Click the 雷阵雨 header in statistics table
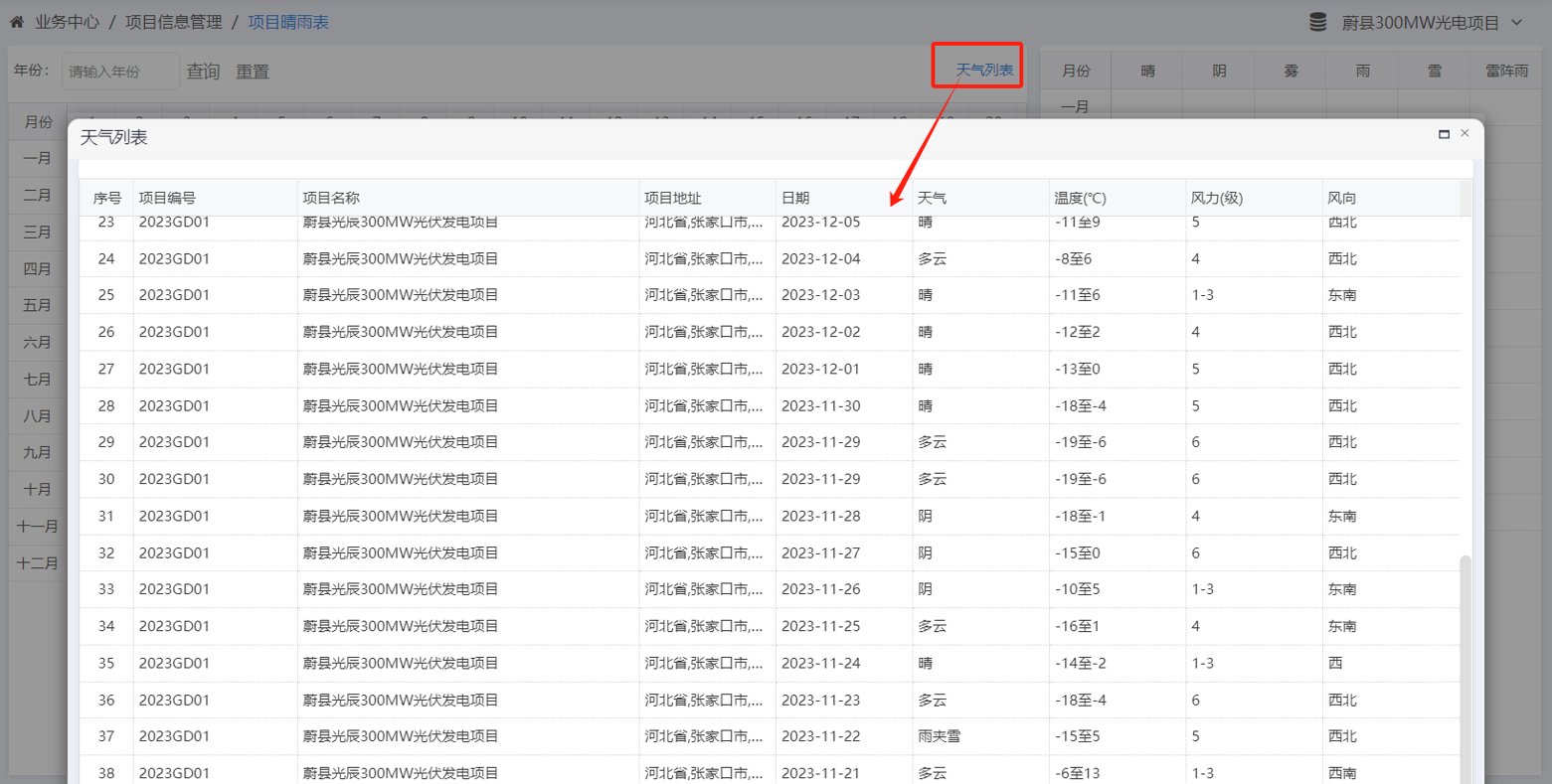The image size is (1552, 784). tap(1506, 71)
